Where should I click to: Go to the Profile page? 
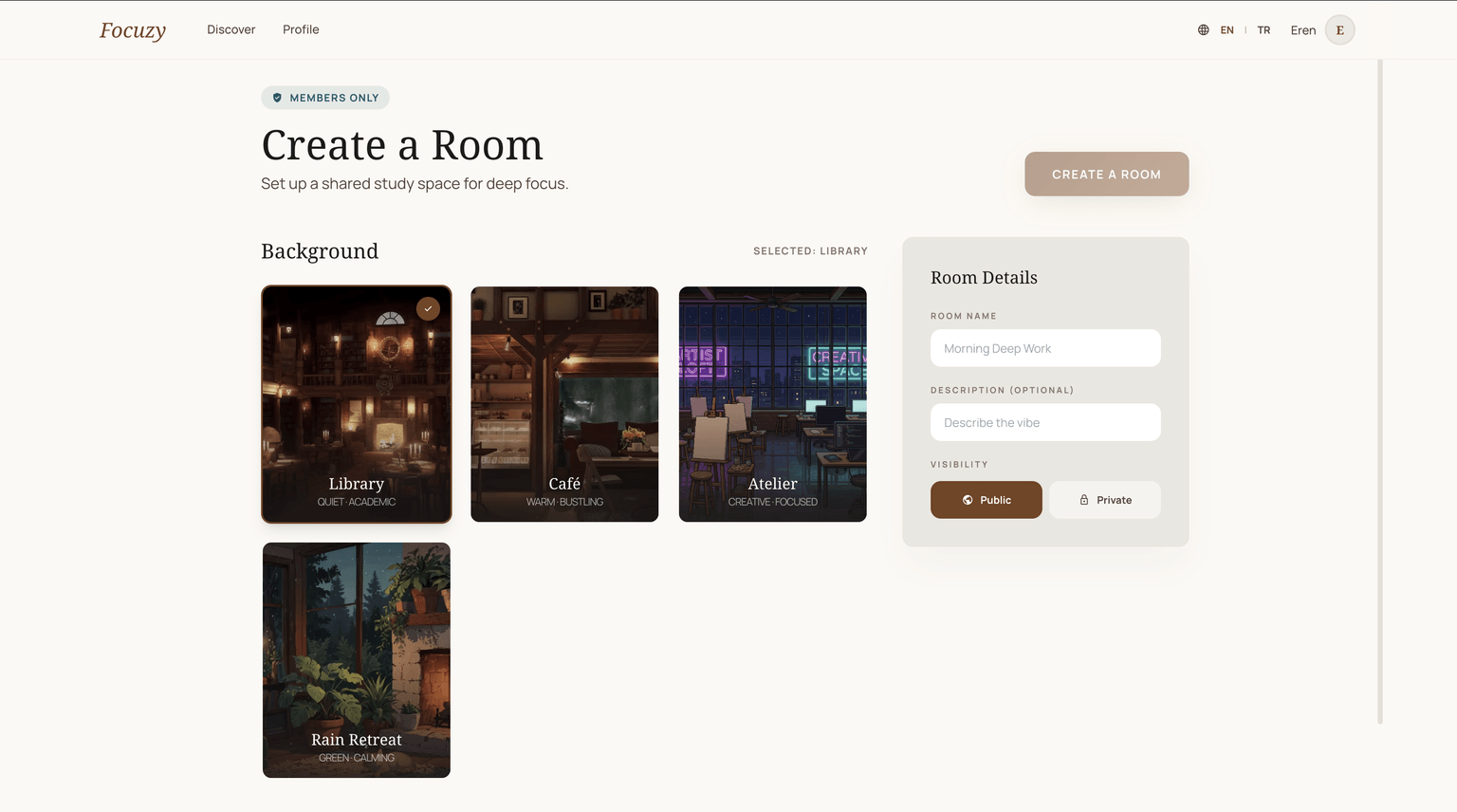coord(301,29)
